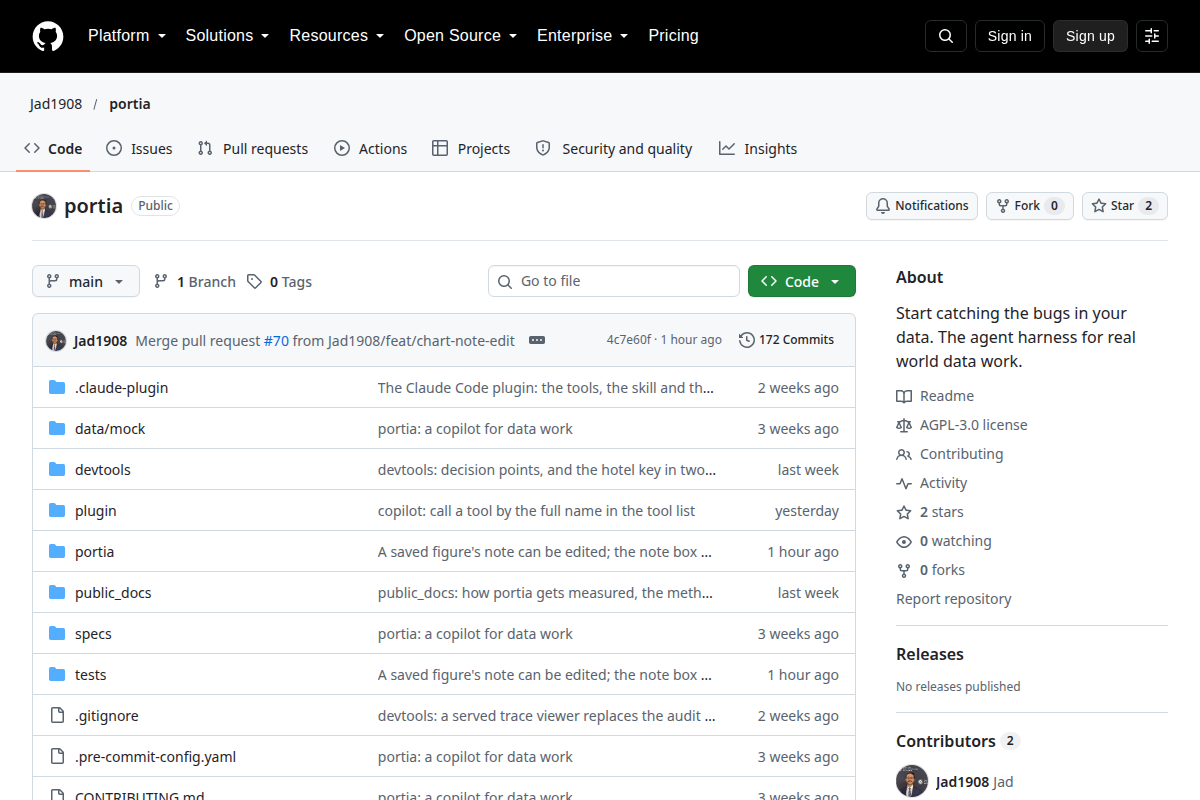The height and width of the screenshot is (800, 1200).
Task: Click the file icon beside .pre-commit-config.yaml
Action: tap(57, 757)
